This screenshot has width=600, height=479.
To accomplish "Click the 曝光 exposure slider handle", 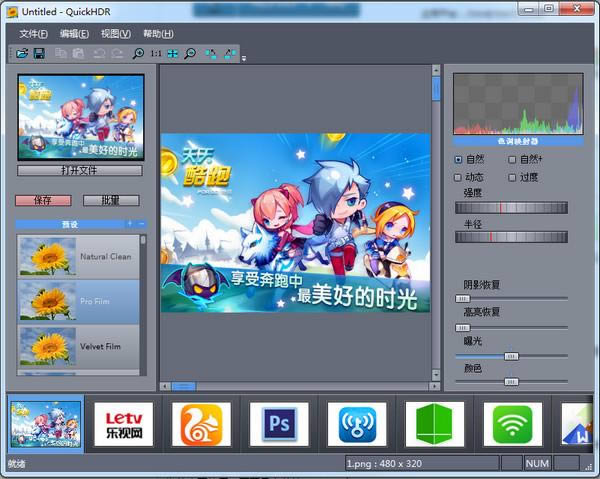I will coord(511,357).
